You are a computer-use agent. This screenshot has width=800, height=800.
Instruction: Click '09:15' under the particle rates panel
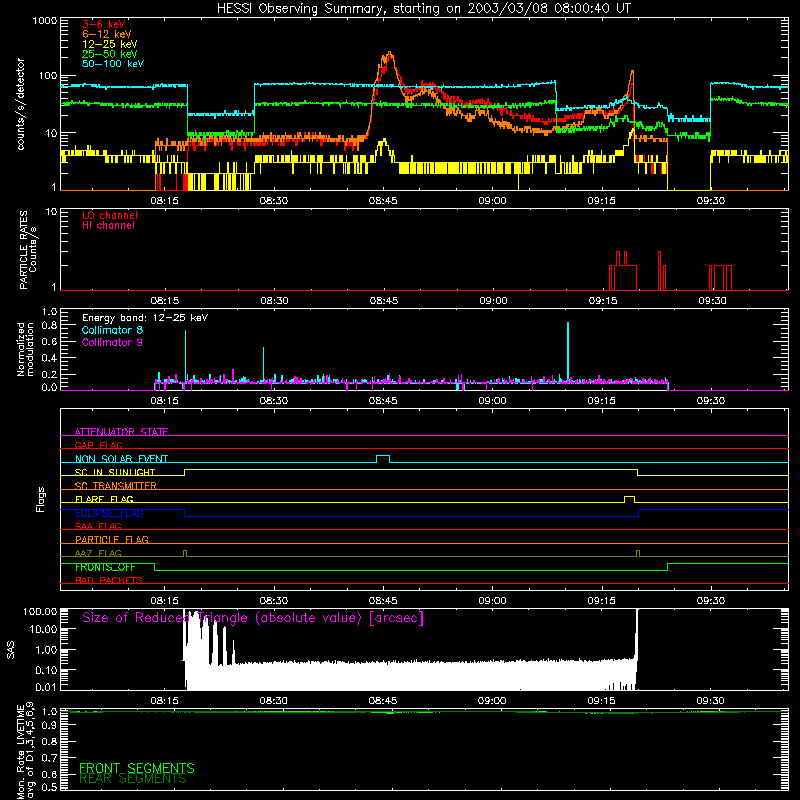603,301
